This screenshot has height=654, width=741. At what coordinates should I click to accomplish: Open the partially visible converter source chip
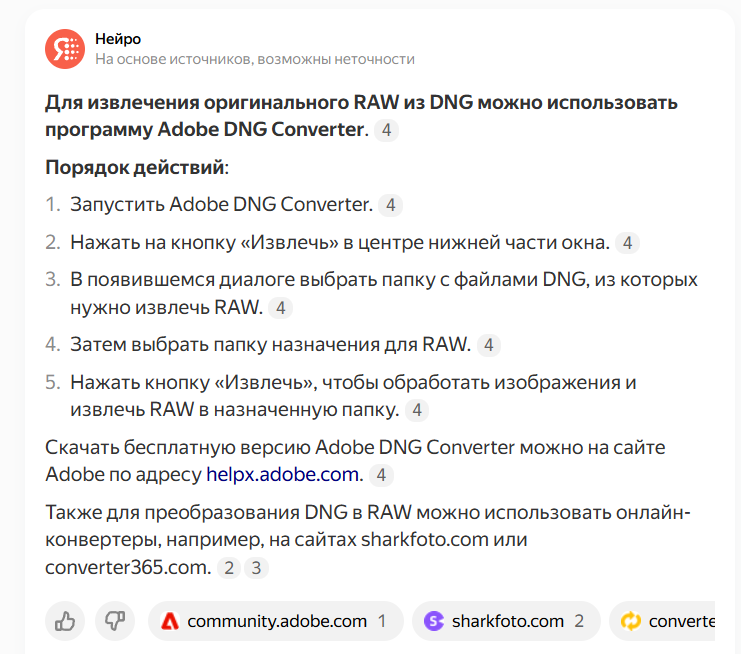pos(663,620)
